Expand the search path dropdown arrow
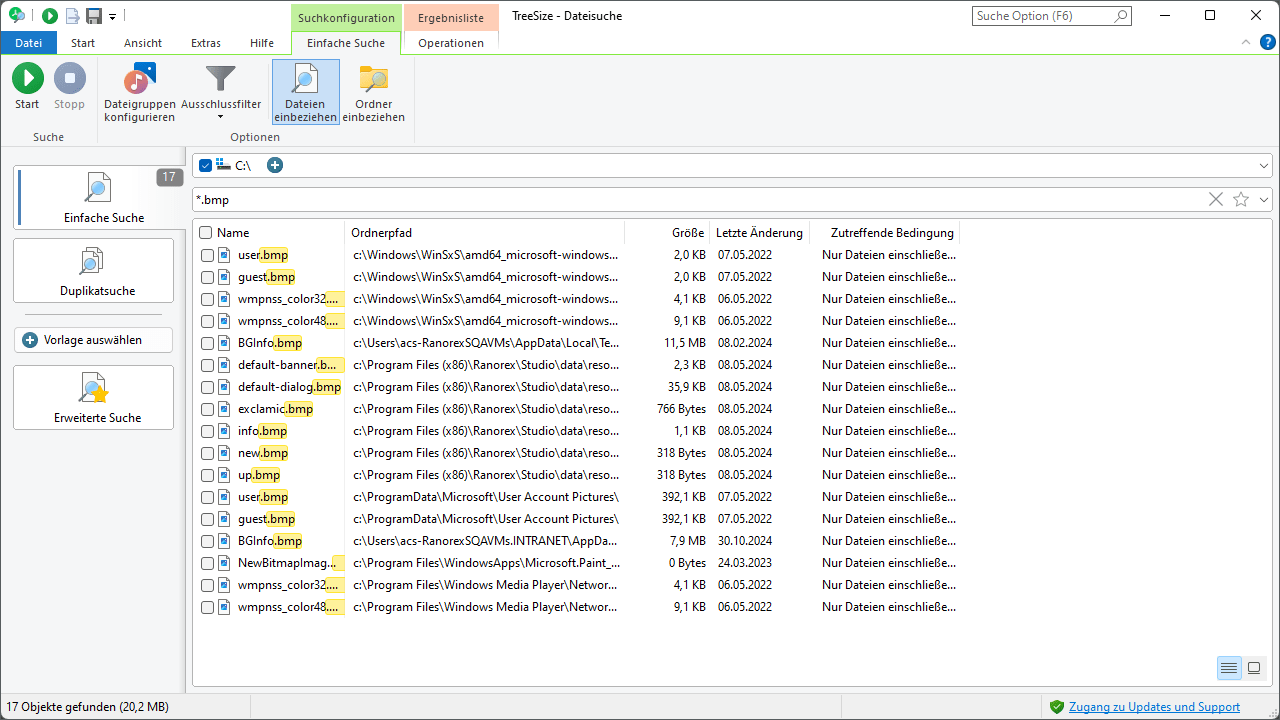This screenshot has width=1280, height=720. coord(1265,165)
